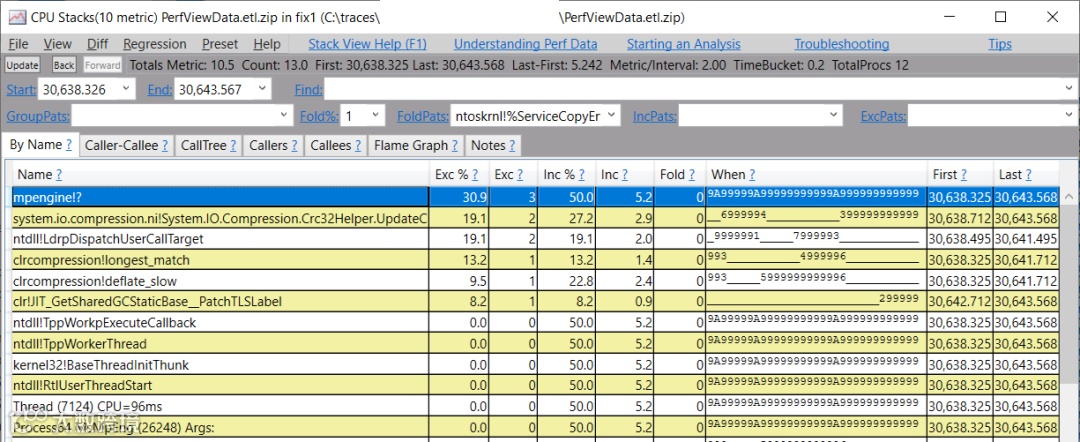Click the GroupPats label link
This screenshot has height=442, width=1080.
(x=38, y=116)
